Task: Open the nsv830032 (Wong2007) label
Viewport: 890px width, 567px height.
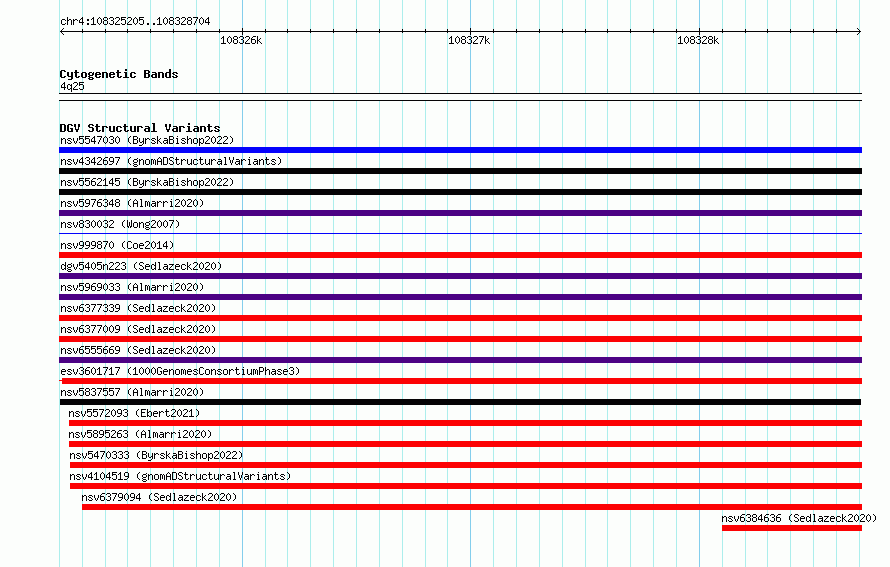Action: (120, 224)
